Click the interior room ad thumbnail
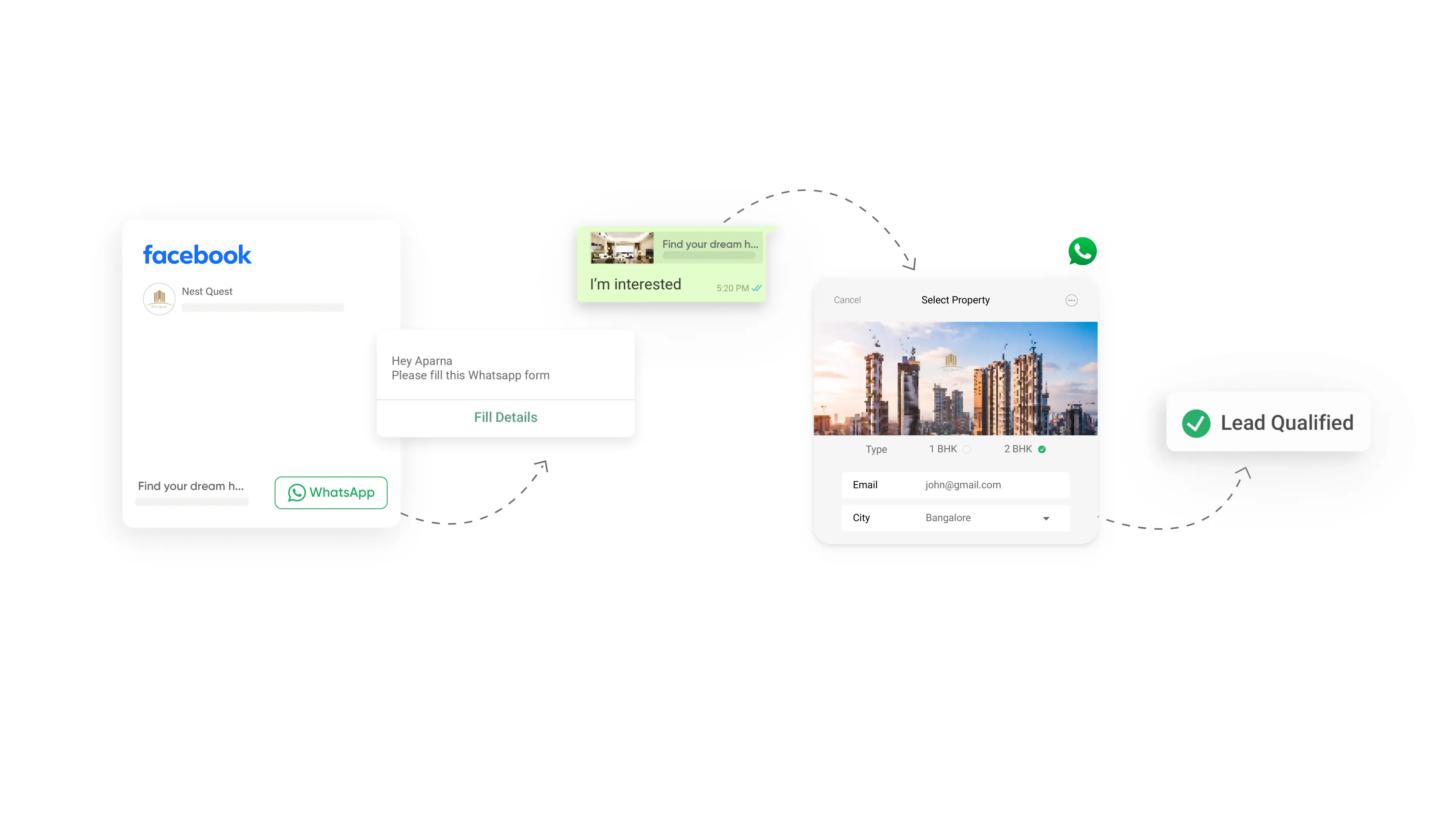 [622, 248]
